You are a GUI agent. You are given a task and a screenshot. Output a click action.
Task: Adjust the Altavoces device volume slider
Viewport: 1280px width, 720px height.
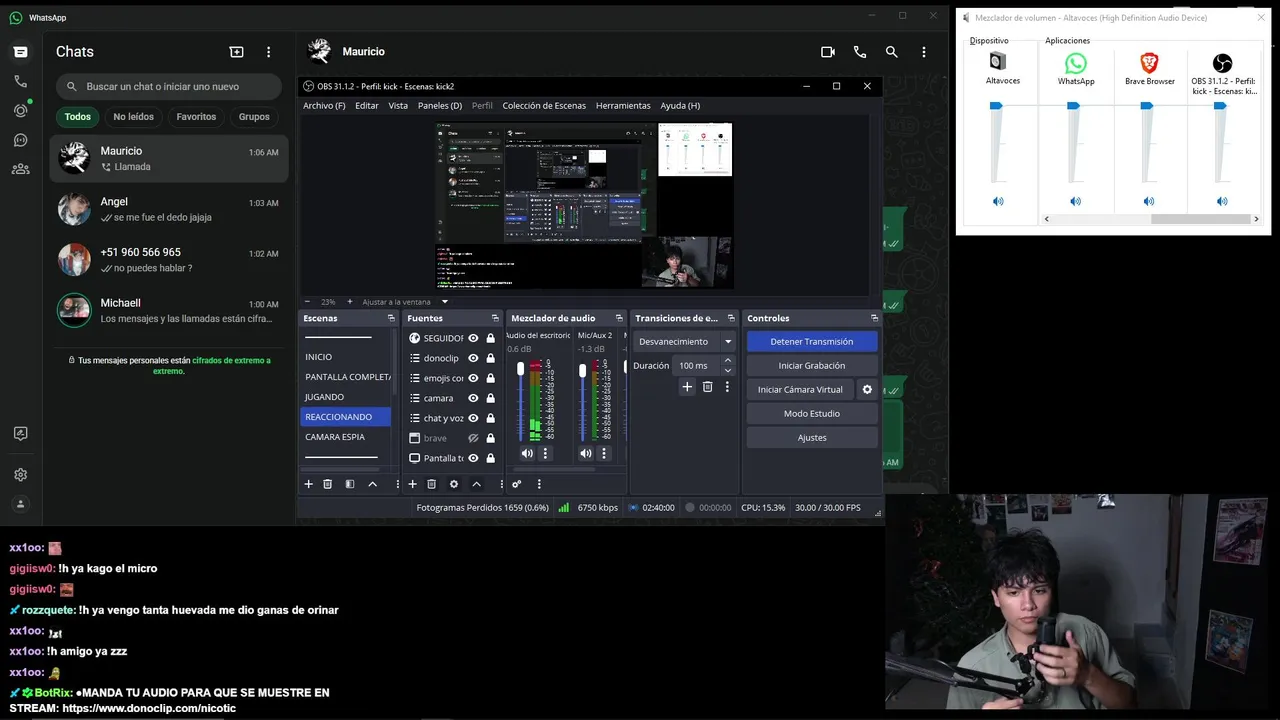[996, 106]
